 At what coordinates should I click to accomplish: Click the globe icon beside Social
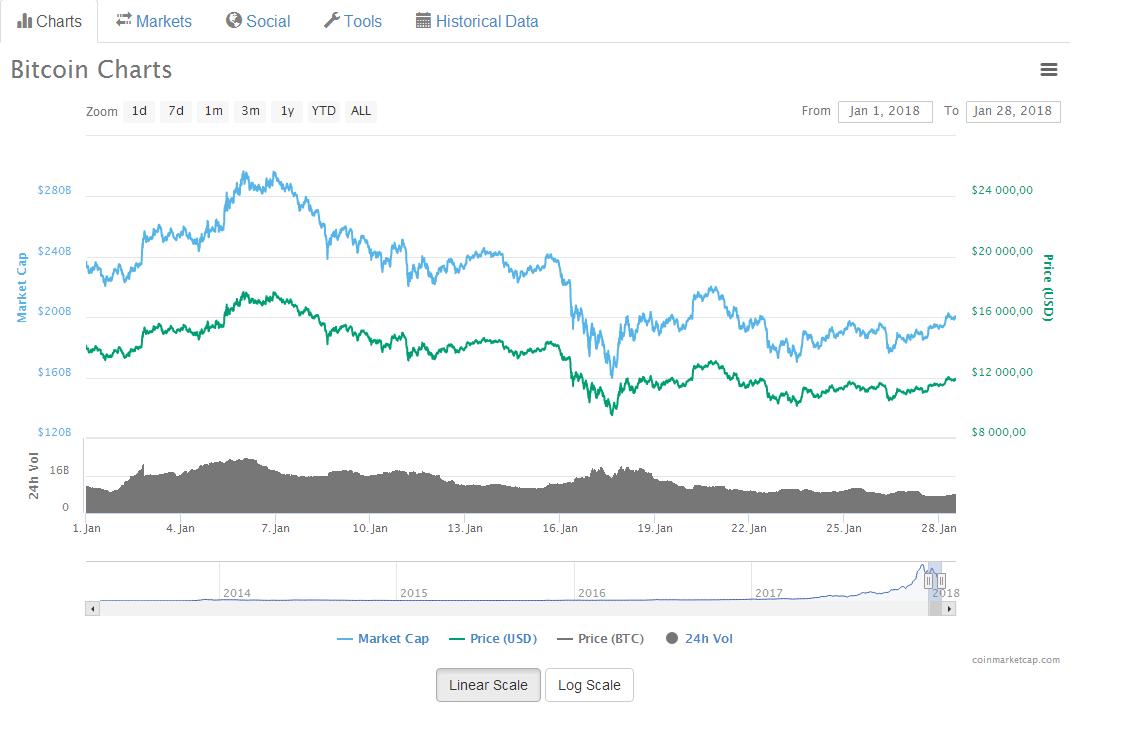click(x=233, y=20)
